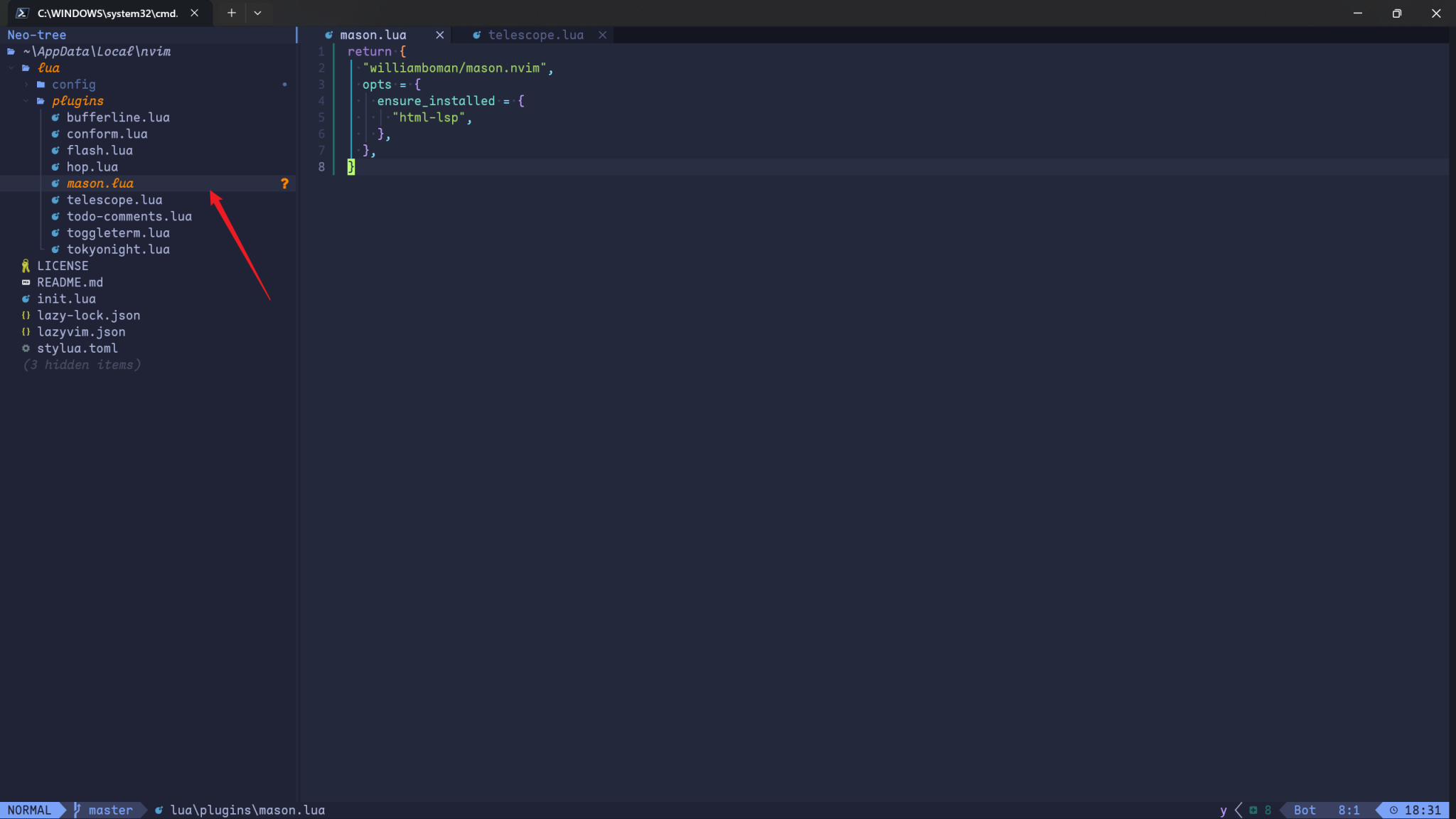
Task: Open the terminal tab dropdown chevron
Action: pyautogui.click(x=258, y=13)
